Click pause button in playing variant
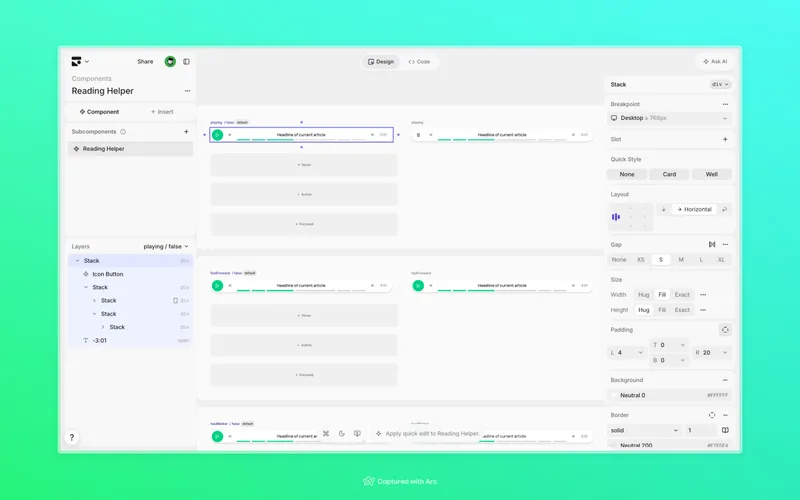The image size is (800, 500). coord(418,135)
